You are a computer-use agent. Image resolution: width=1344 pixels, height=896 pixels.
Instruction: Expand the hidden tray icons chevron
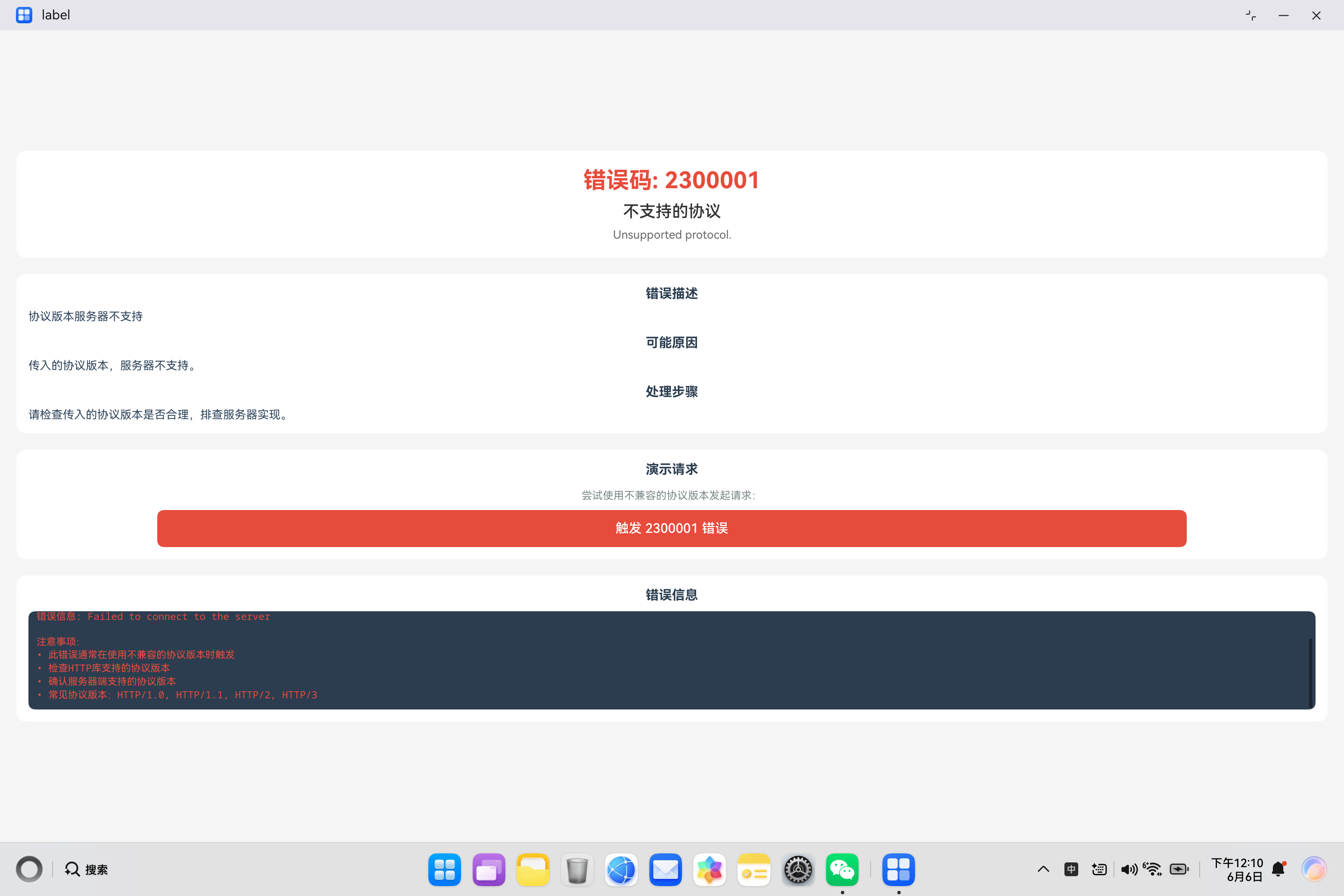(1043, 869)
